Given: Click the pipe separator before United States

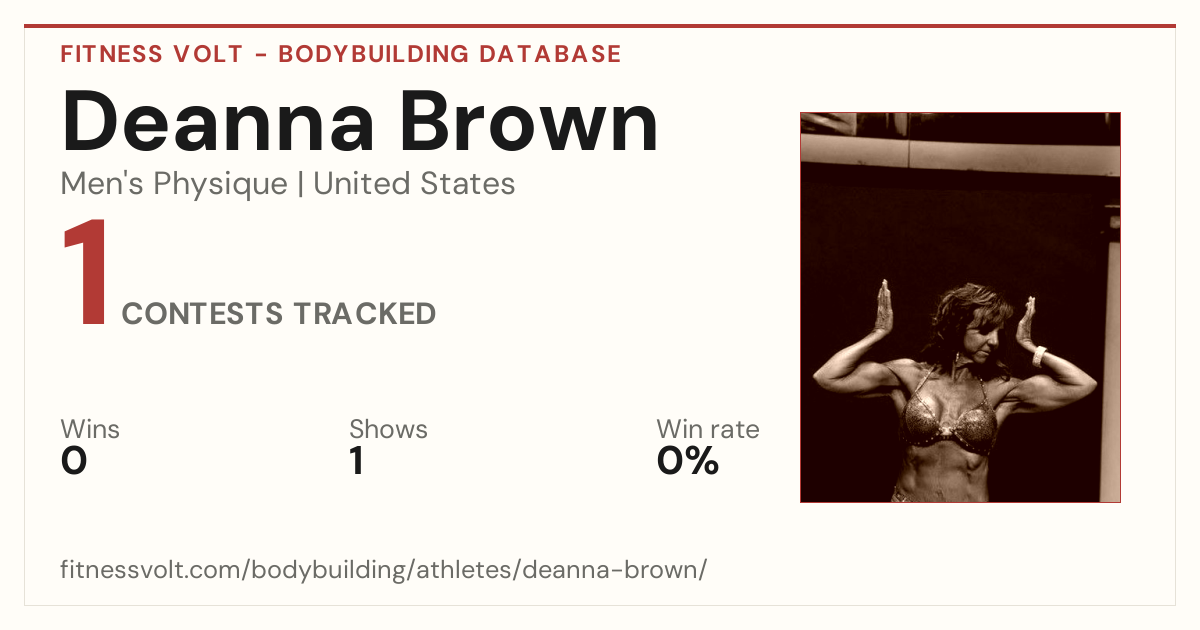Looking at the screenshot, I should (300, 185).
